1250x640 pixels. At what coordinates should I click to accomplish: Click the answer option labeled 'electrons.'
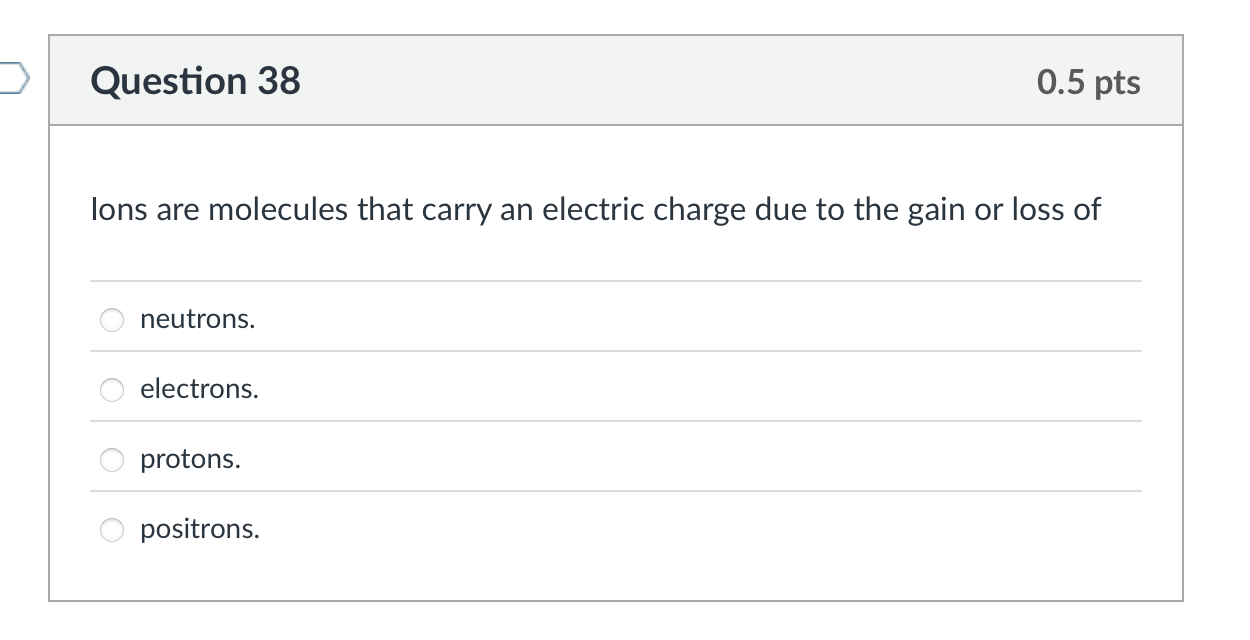(x=199, y=390)
